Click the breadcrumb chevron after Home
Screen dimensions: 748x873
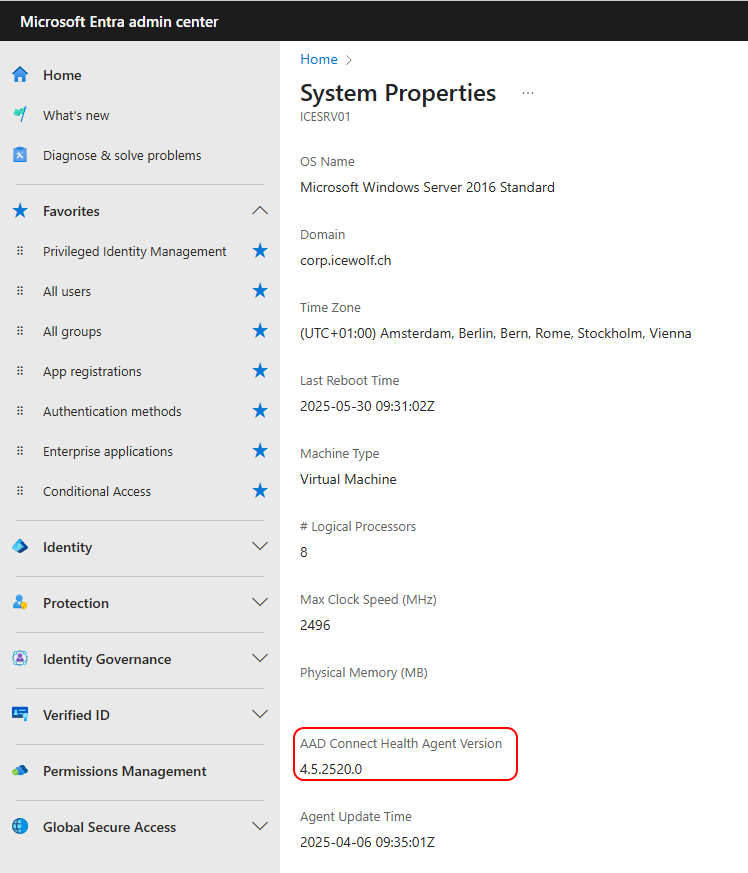coord(349,60)
